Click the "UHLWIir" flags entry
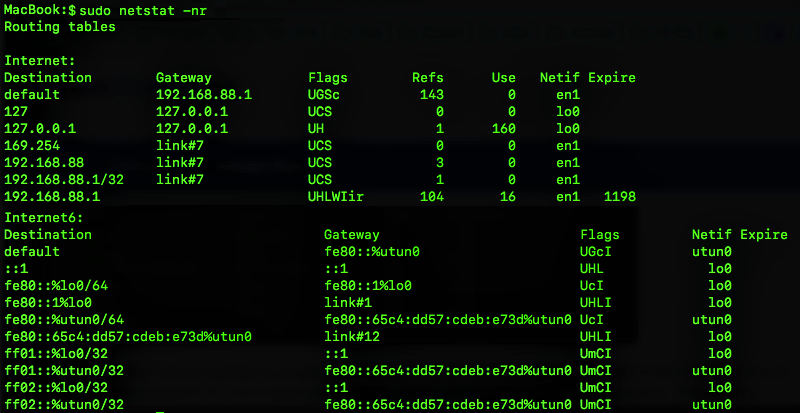 tap(338, 197)
